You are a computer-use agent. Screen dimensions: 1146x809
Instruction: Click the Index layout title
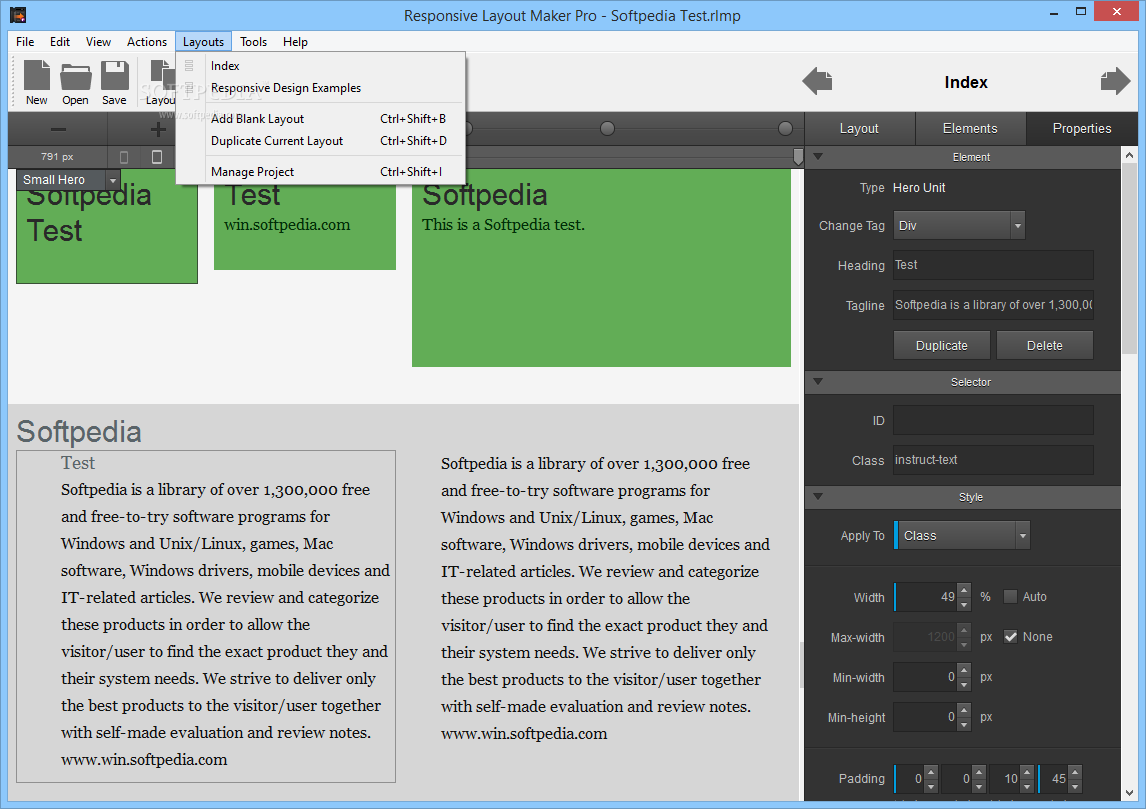coord(965,82)
